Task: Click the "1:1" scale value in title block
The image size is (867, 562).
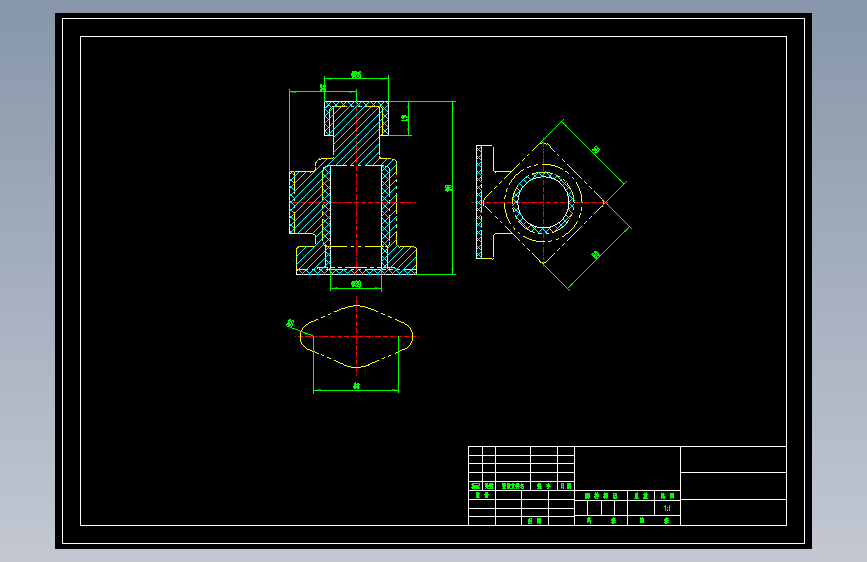Action: tap(667, 508)
